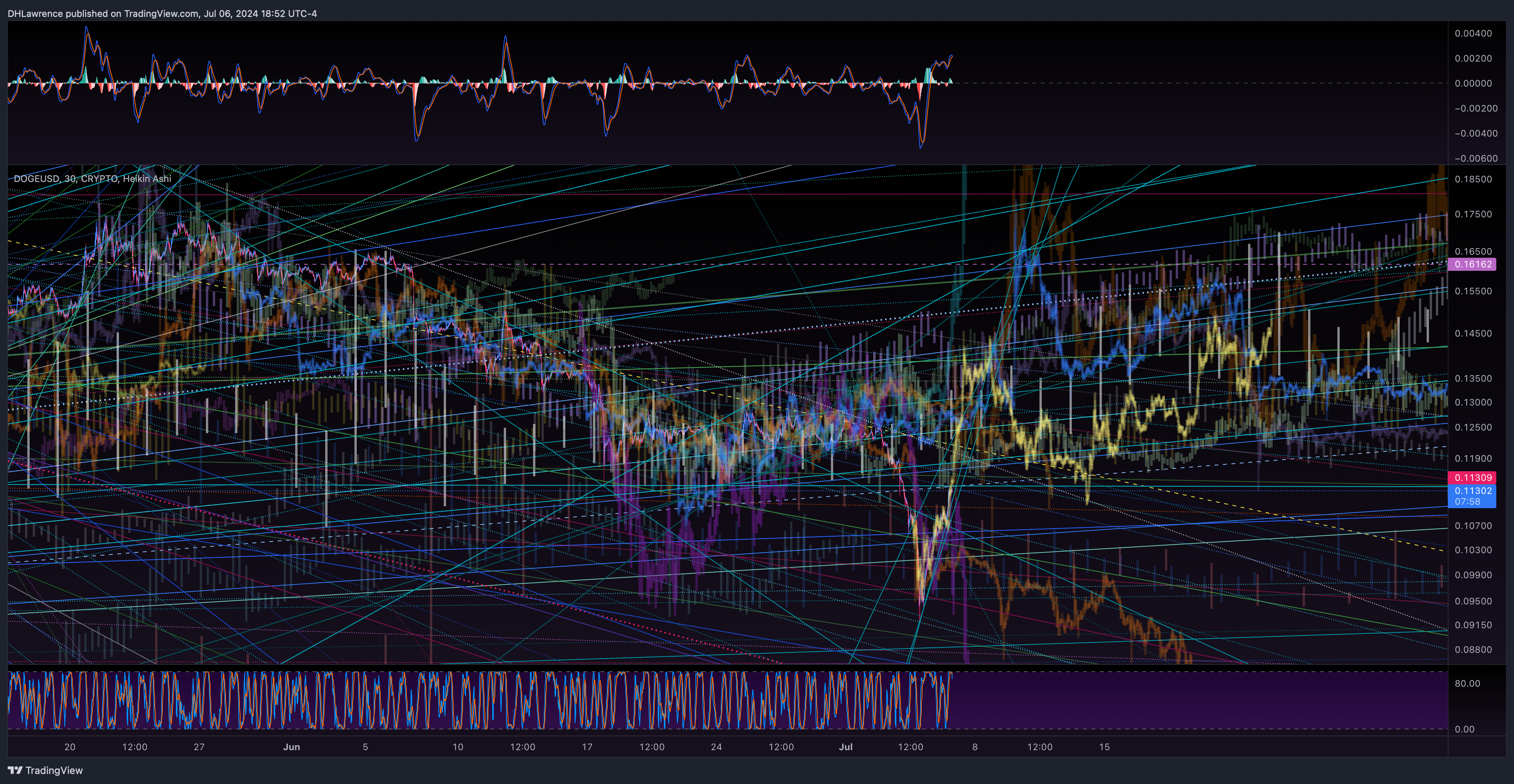Click the 0.00000 oscillator zero level label

[1473, 83]
